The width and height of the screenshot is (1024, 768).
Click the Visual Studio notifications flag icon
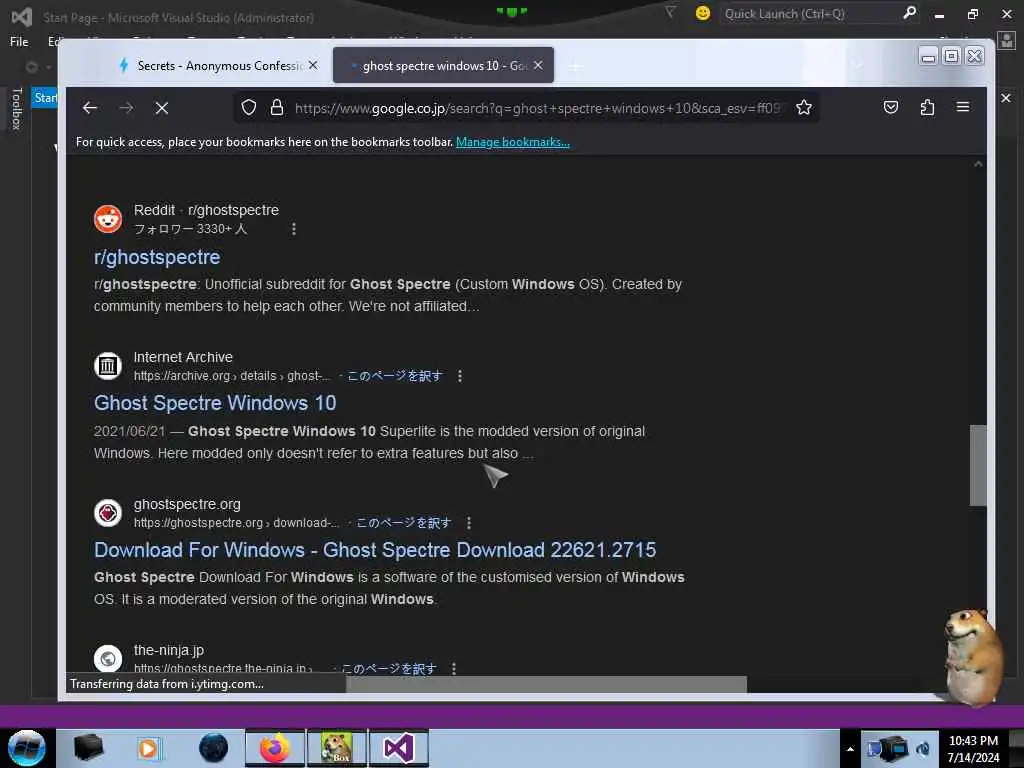[670, 12]
